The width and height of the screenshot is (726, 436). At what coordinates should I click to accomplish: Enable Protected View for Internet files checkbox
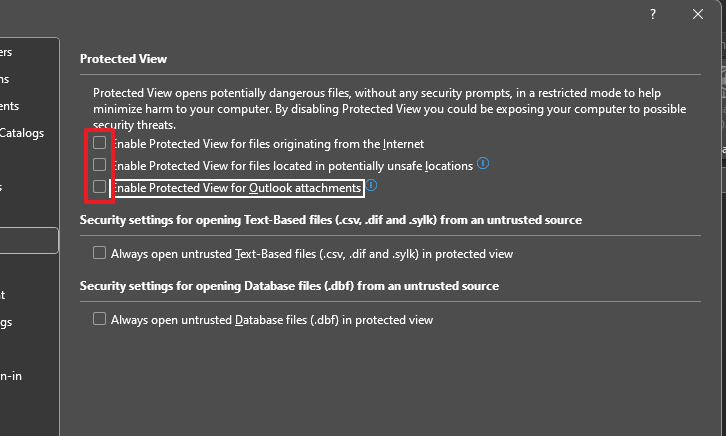click(x=99, y=143)
